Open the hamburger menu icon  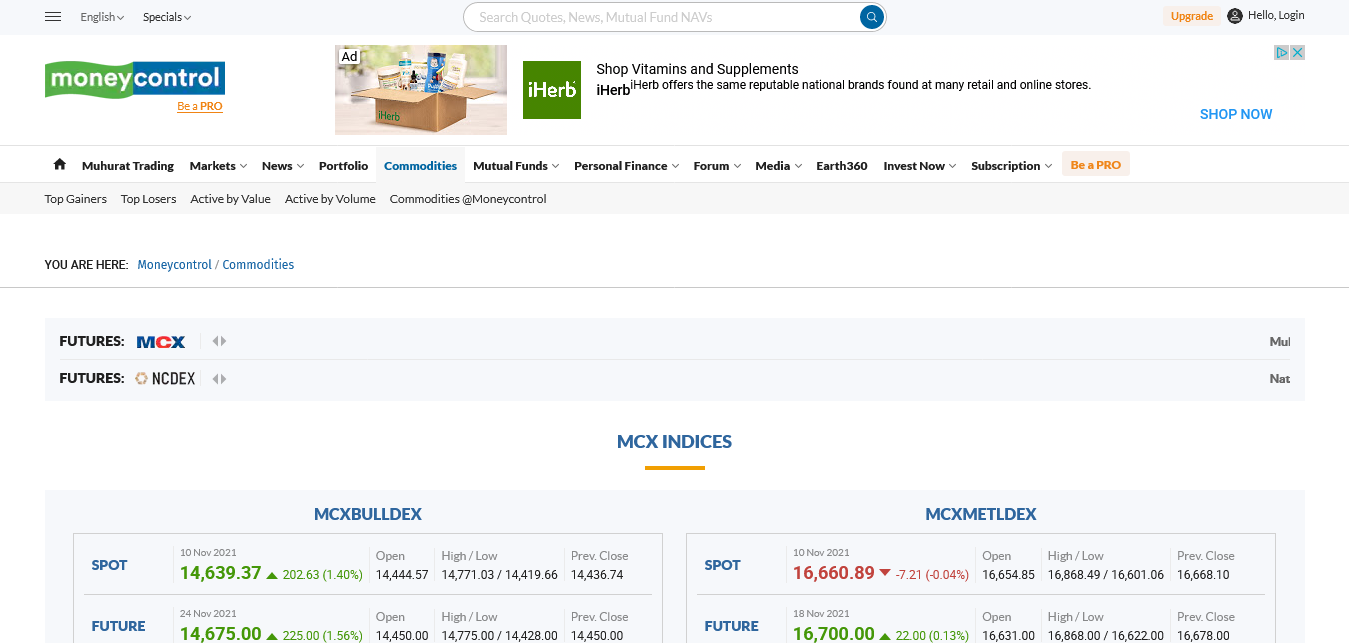pos(54,17)
